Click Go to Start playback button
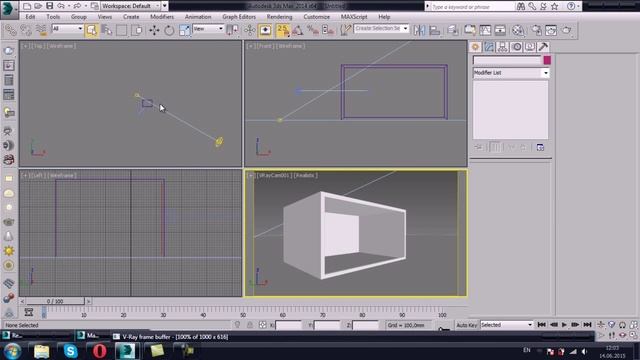Viewport: 640px width, 360px height. [x=541, y=324]
